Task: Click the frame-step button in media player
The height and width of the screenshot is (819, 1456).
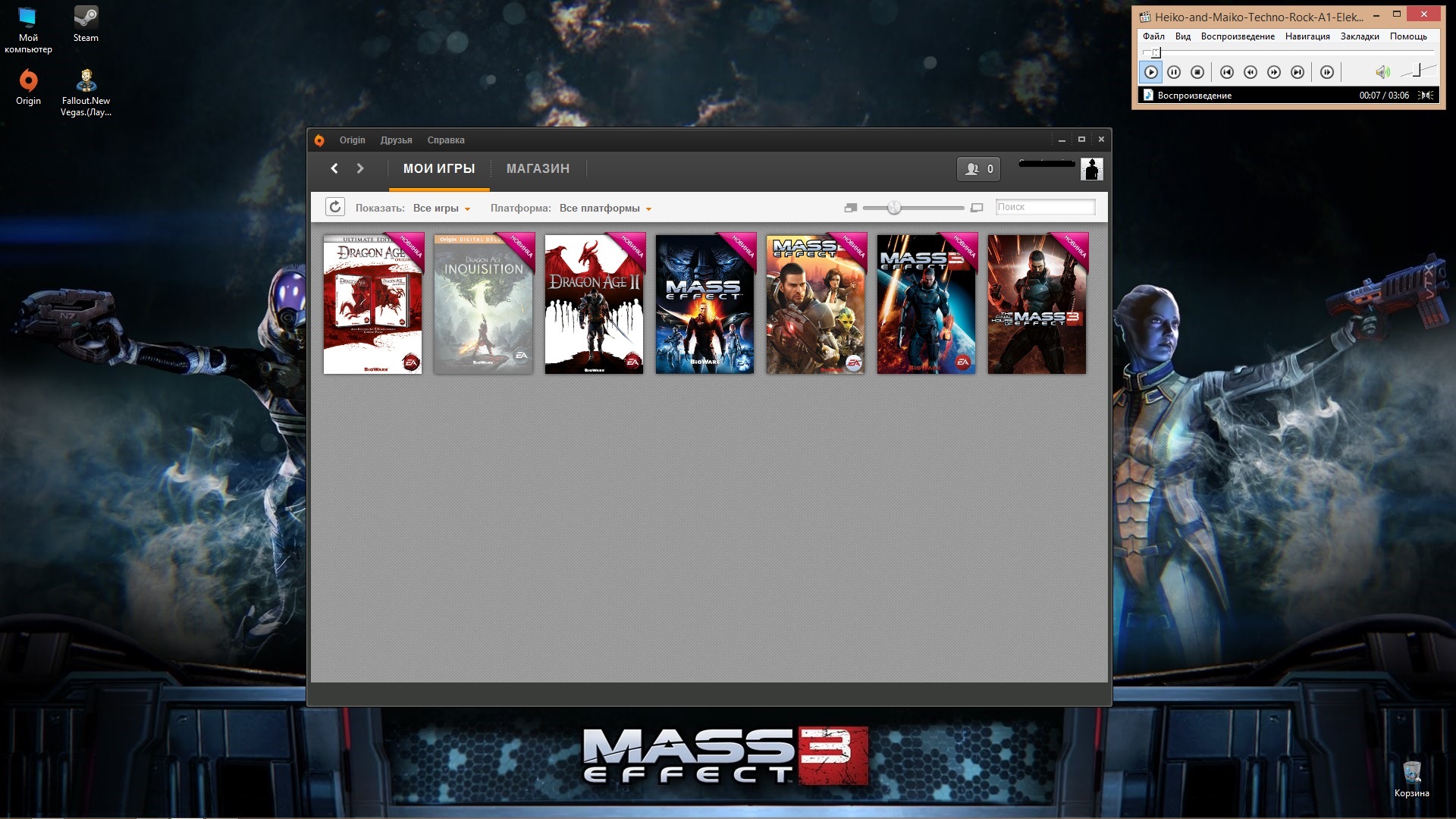Action: (1327, 72)
